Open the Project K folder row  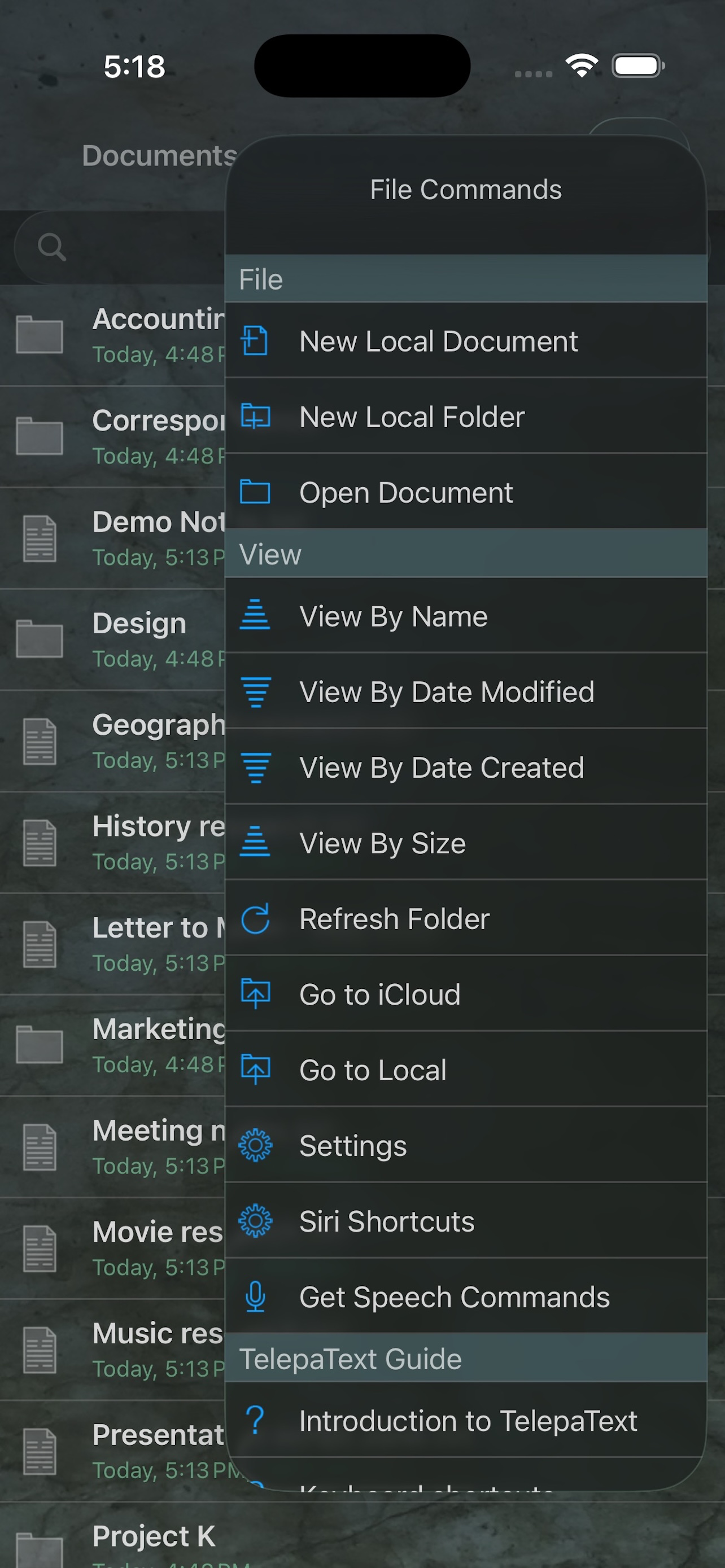362,1535
